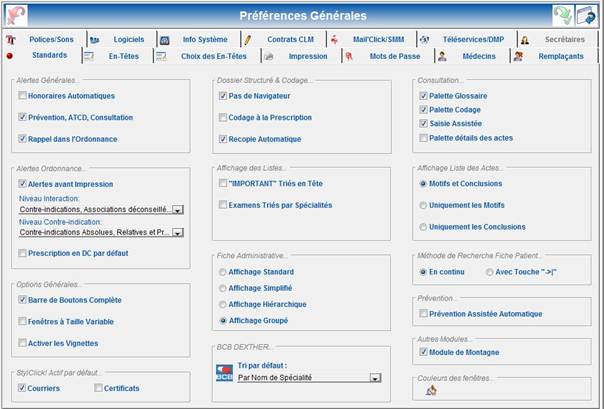This screenshot has width=604, height=409.
Task: Click the green arrow validate icon
Action: tap(563, 16)
